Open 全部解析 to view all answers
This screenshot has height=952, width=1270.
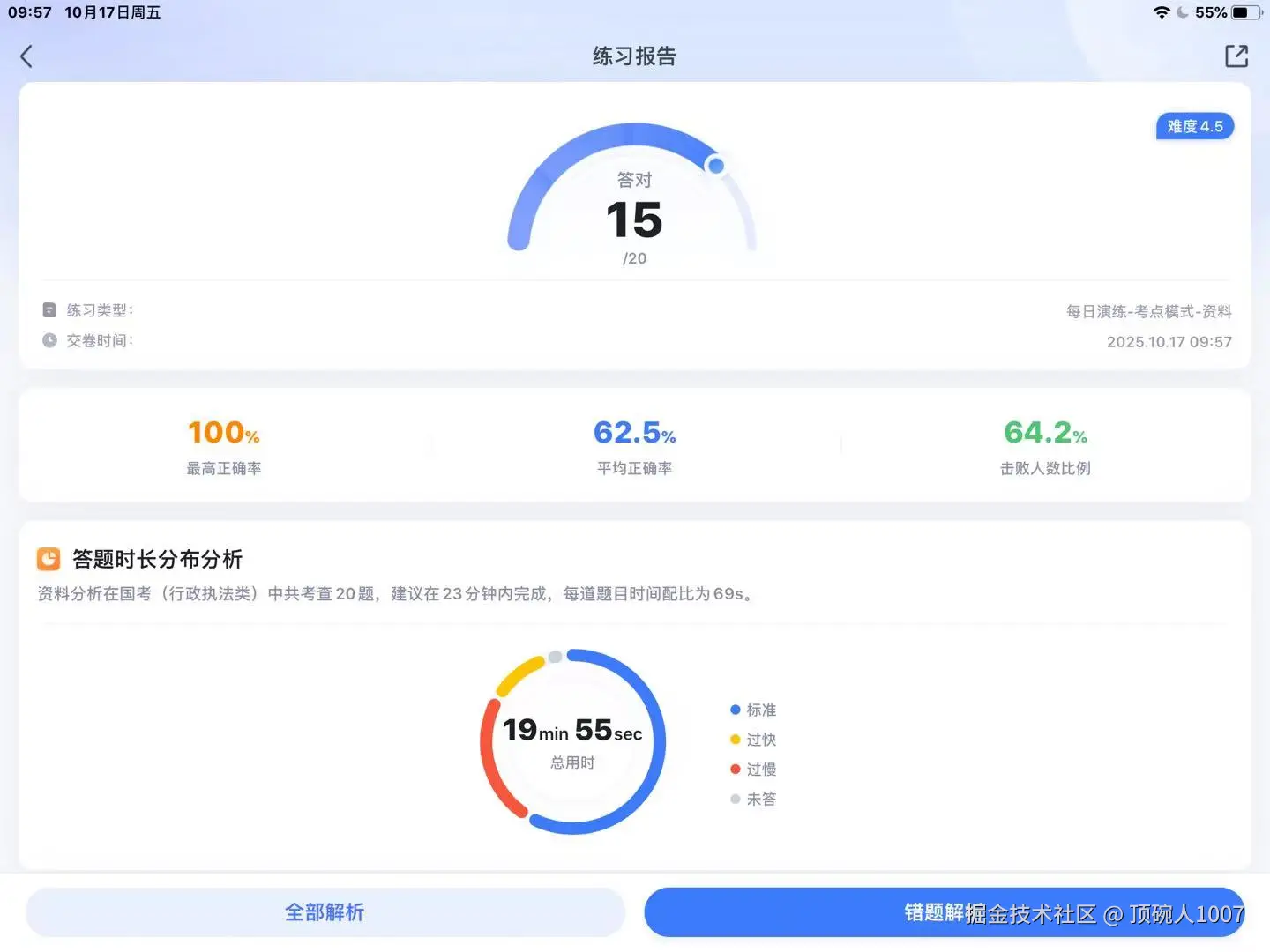tap(324, 912)
